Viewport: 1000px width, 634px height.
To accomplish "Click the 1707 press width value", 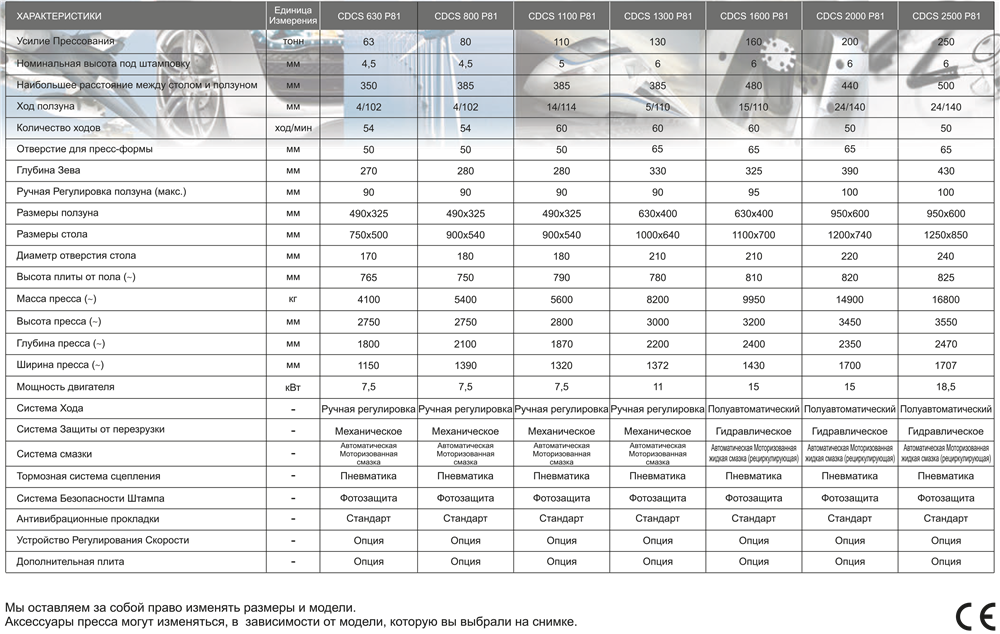I will [x=946, y=365].
